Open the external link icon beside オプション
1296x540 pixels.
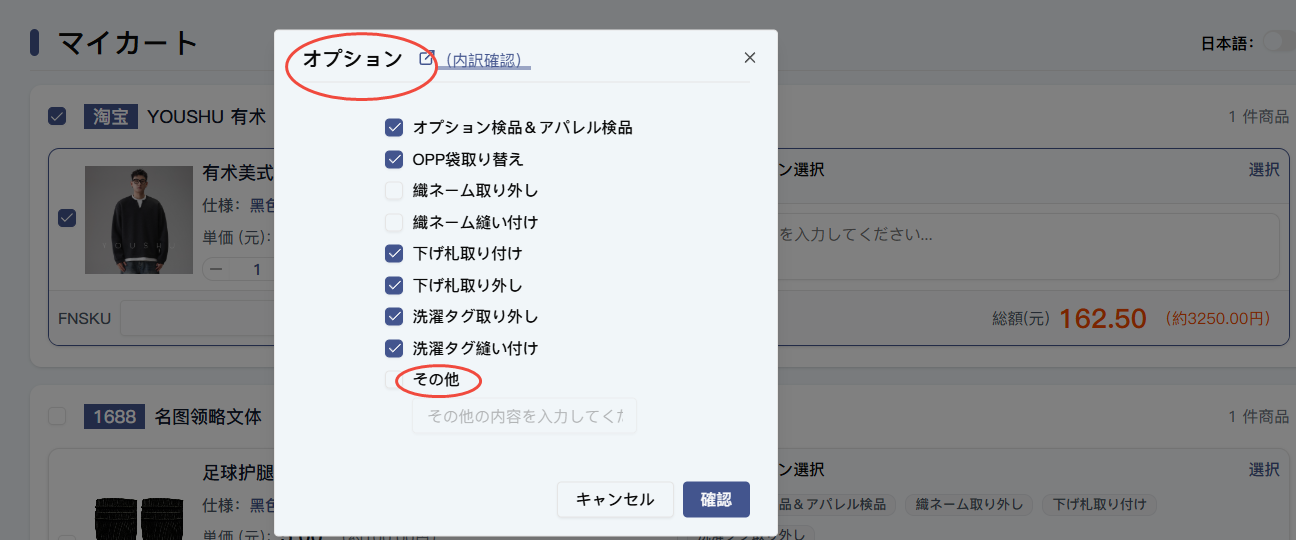(427, 58)
